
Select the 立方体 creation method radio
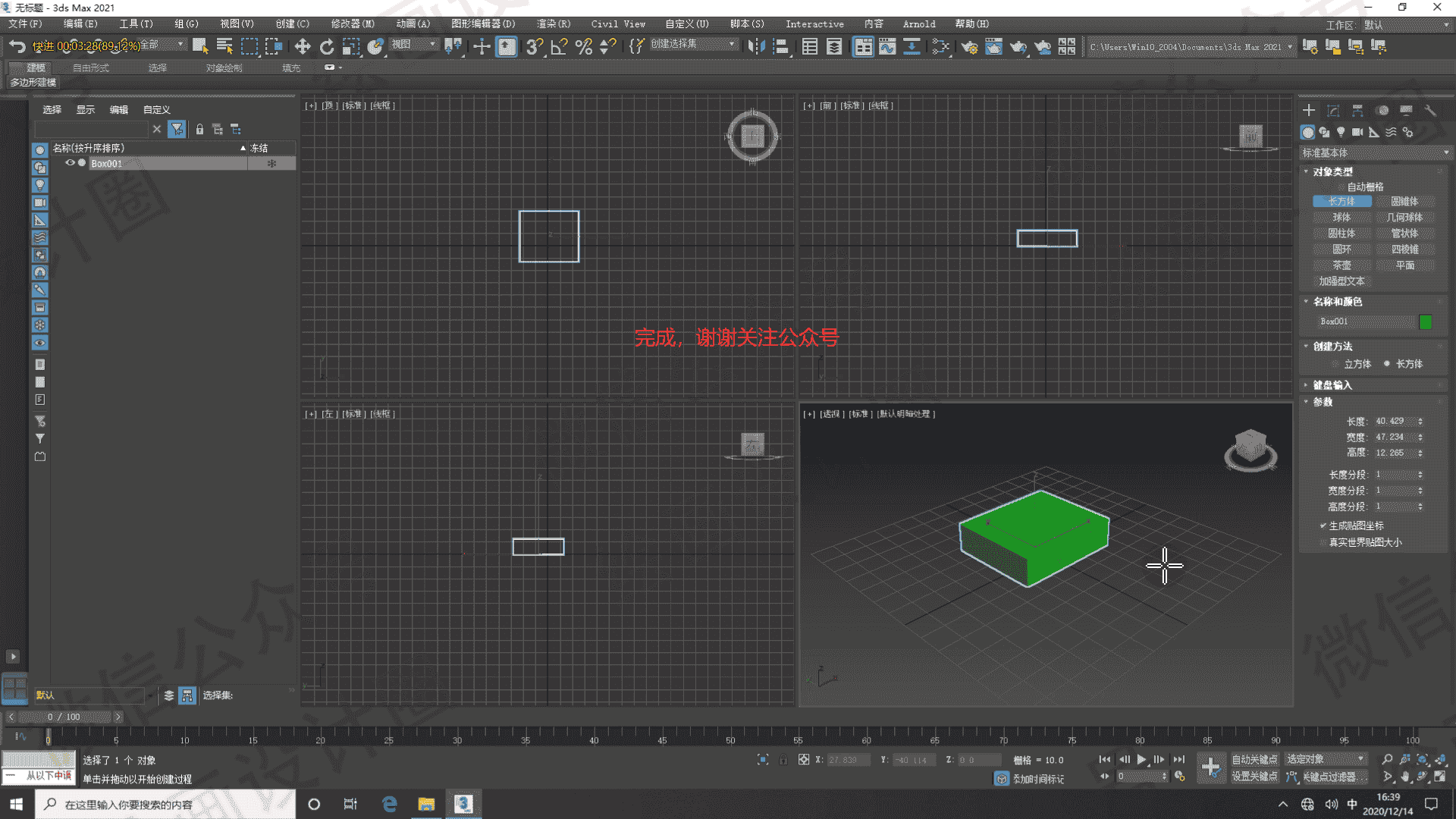pyautogui.click(x=1336, y=364)
